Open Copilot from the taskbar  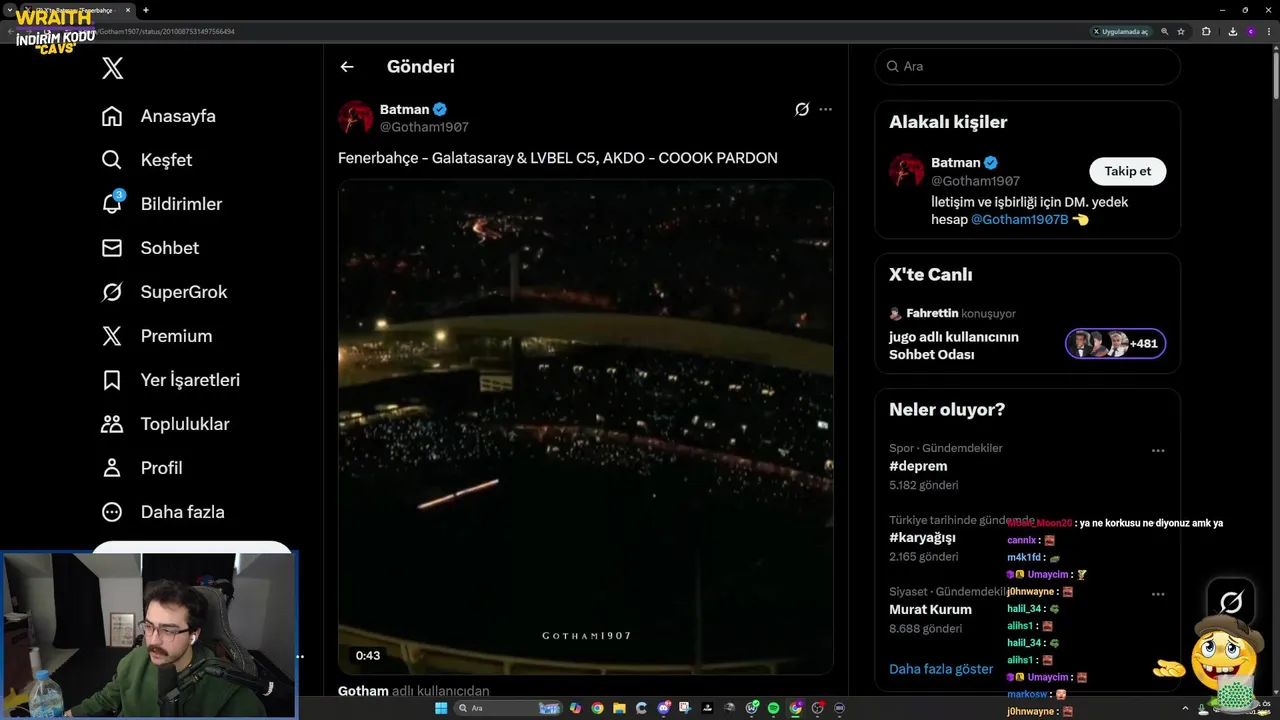coord(575,708)
